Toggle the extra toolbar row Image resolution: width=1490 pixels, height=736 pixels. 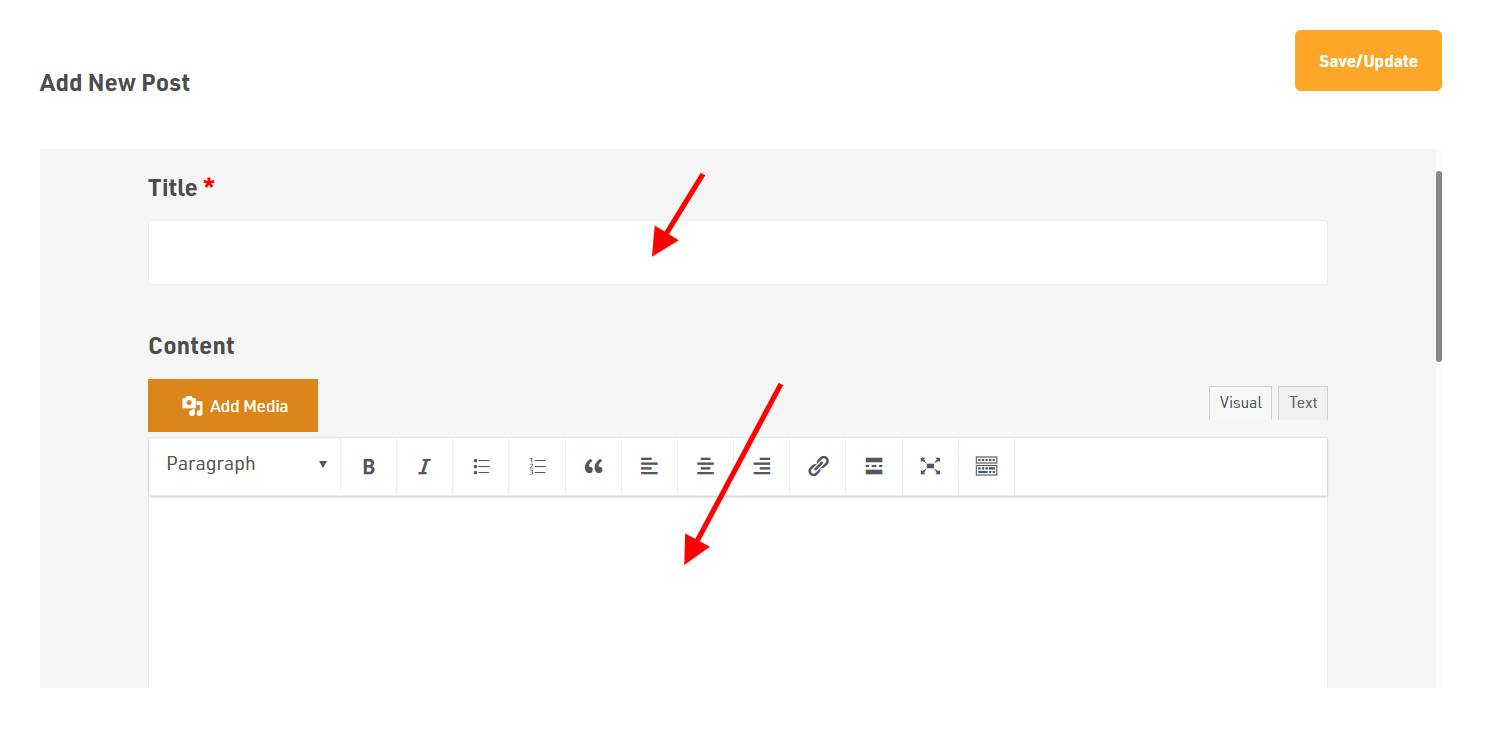tap(987, 466)
